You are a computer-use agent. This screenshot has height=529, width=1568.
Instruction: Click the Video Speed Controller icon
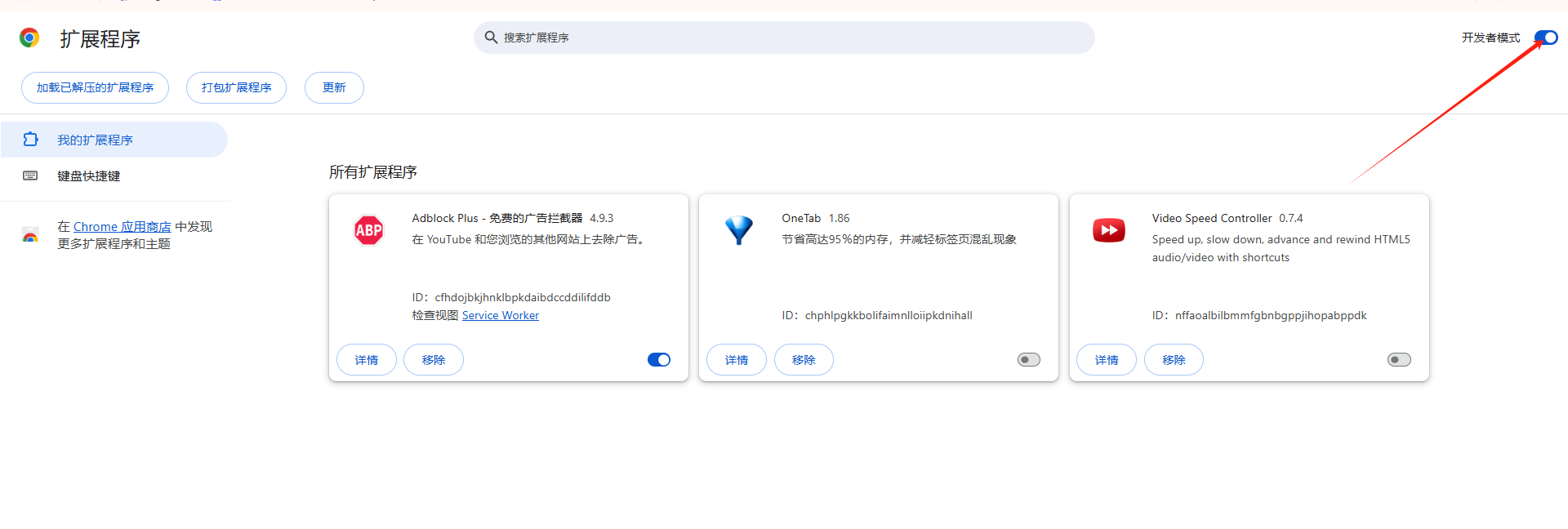[x=1109, y=230]
